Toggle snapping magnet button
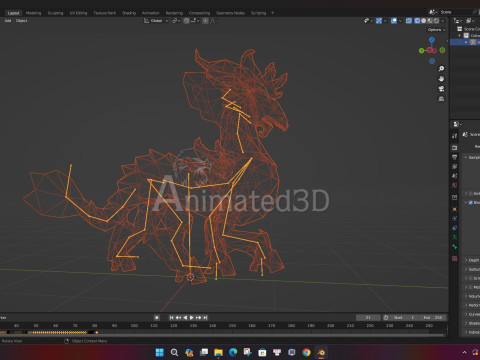480x360 pixels. tap(186, 21)
